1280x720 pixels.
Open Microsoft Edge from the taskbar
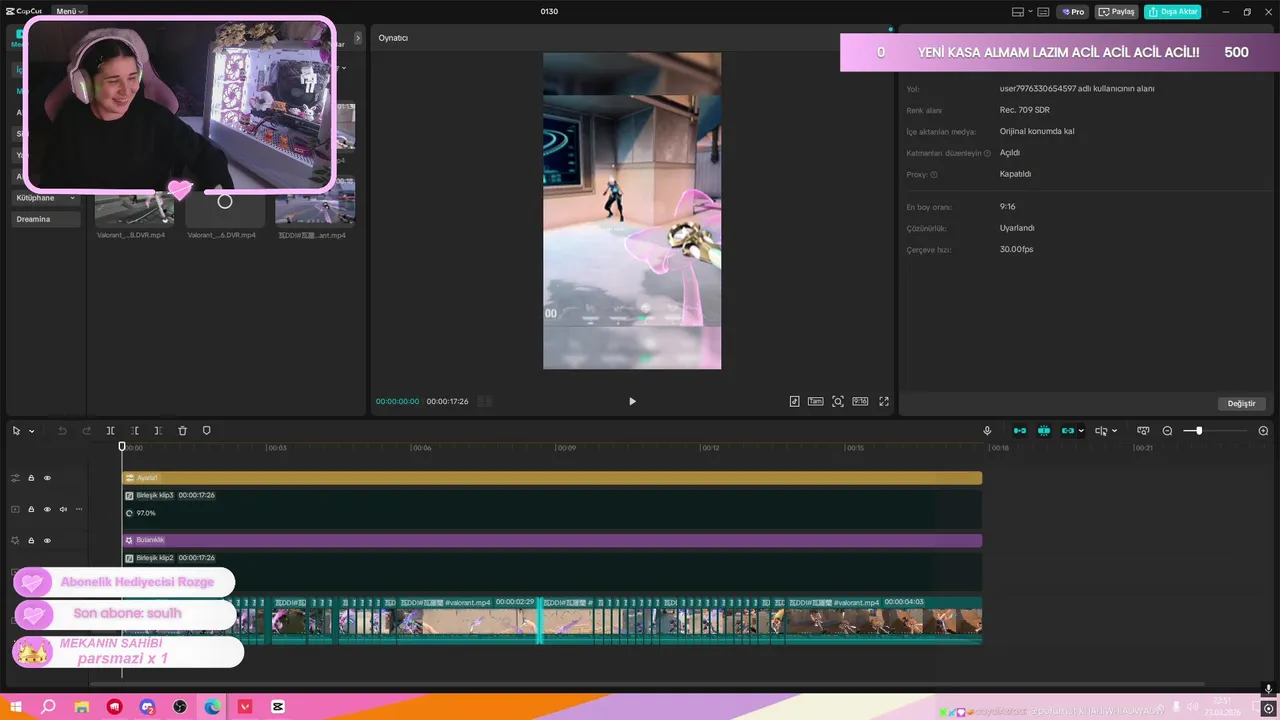pyautogui.click(x=212, y=707)
